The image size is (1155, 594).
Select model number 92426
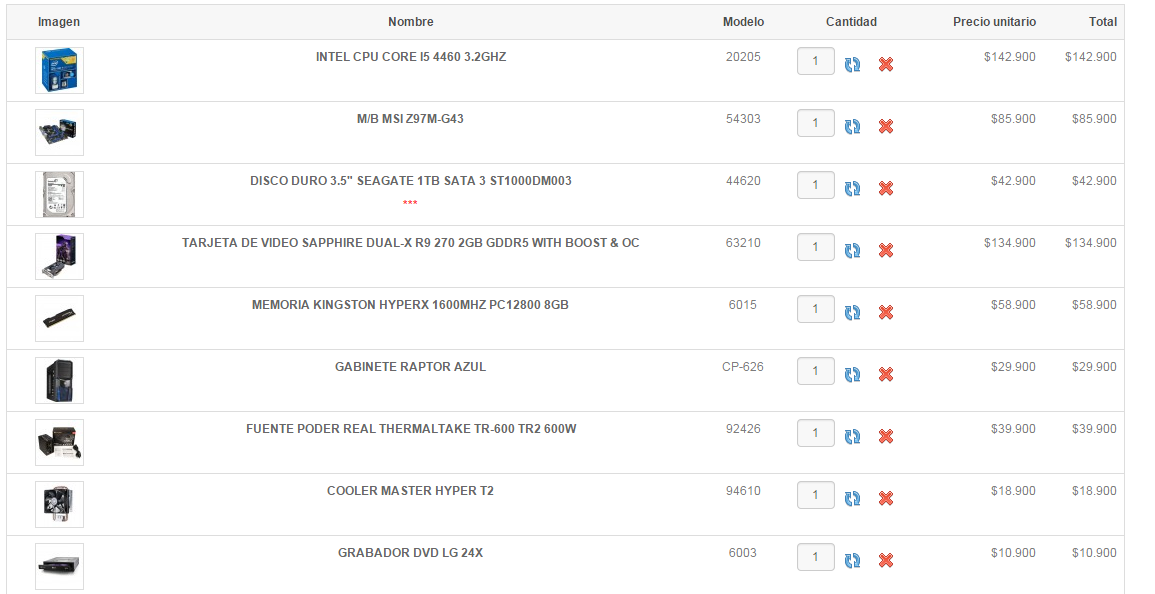[x=743, y=428]
